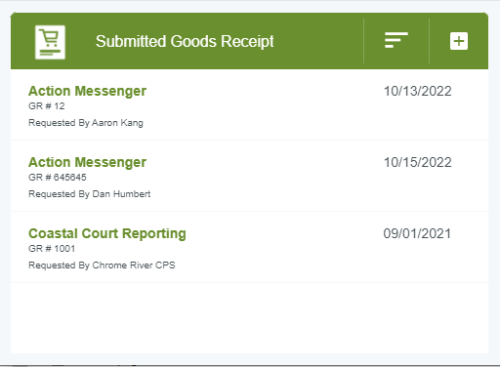Click the shopping cart goods receipt icon

pyautogui.click(x=50, y=42)
